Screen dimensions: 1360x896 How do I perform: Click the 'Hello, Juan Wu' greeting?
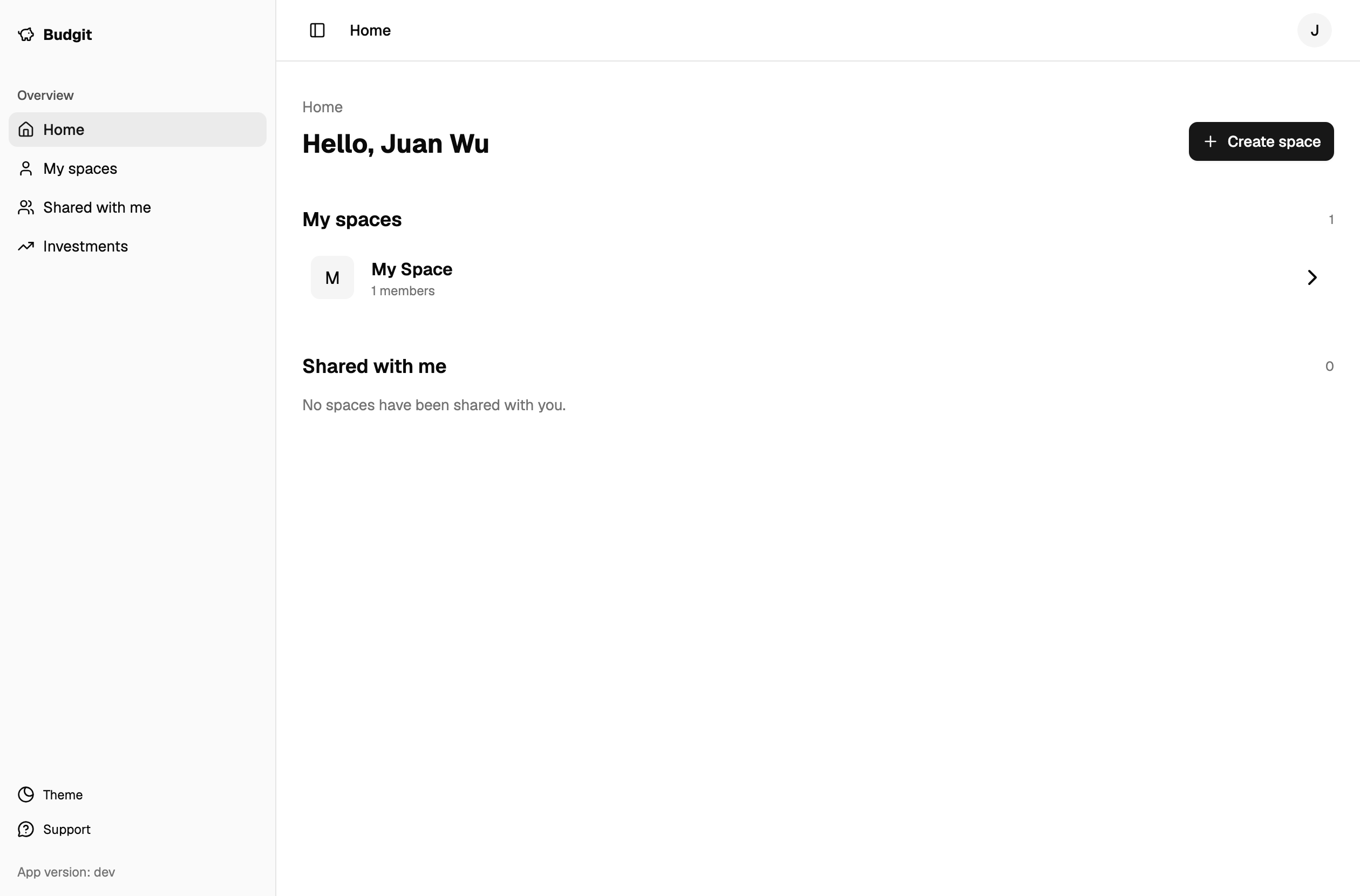(x=396, y=144)
